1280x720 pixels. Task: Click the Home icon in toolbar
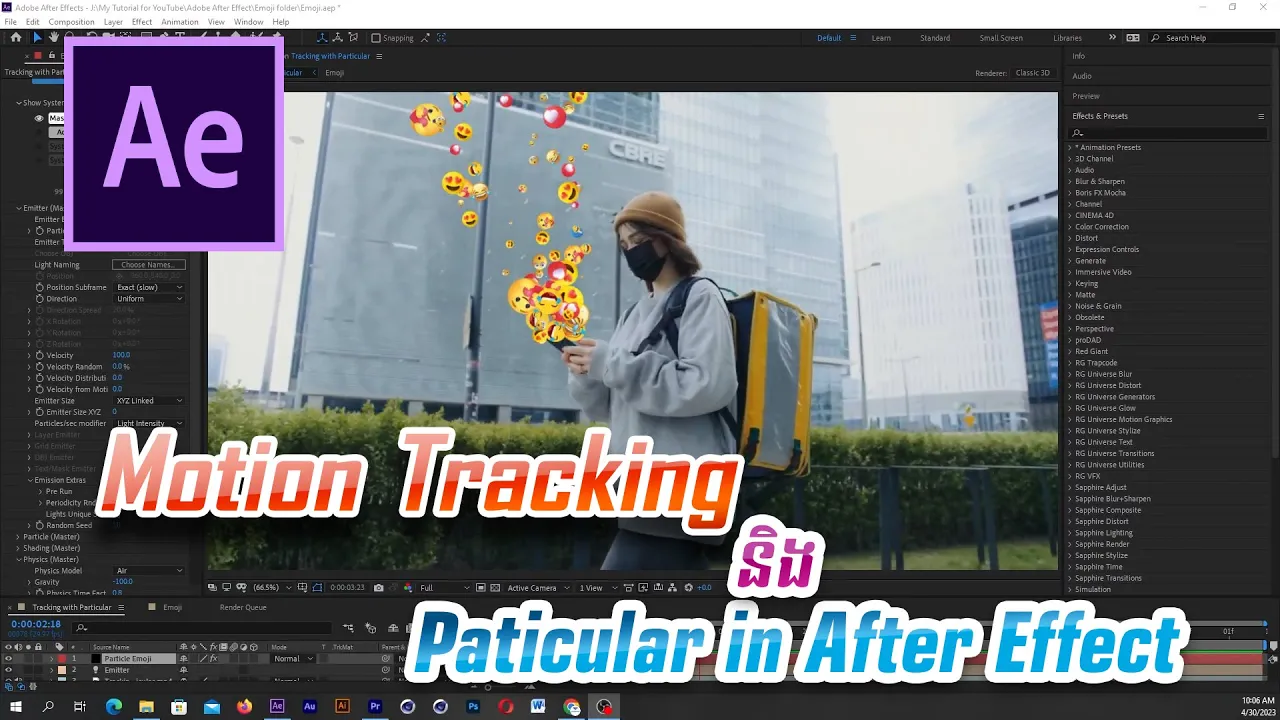click(x=15, y=38)
